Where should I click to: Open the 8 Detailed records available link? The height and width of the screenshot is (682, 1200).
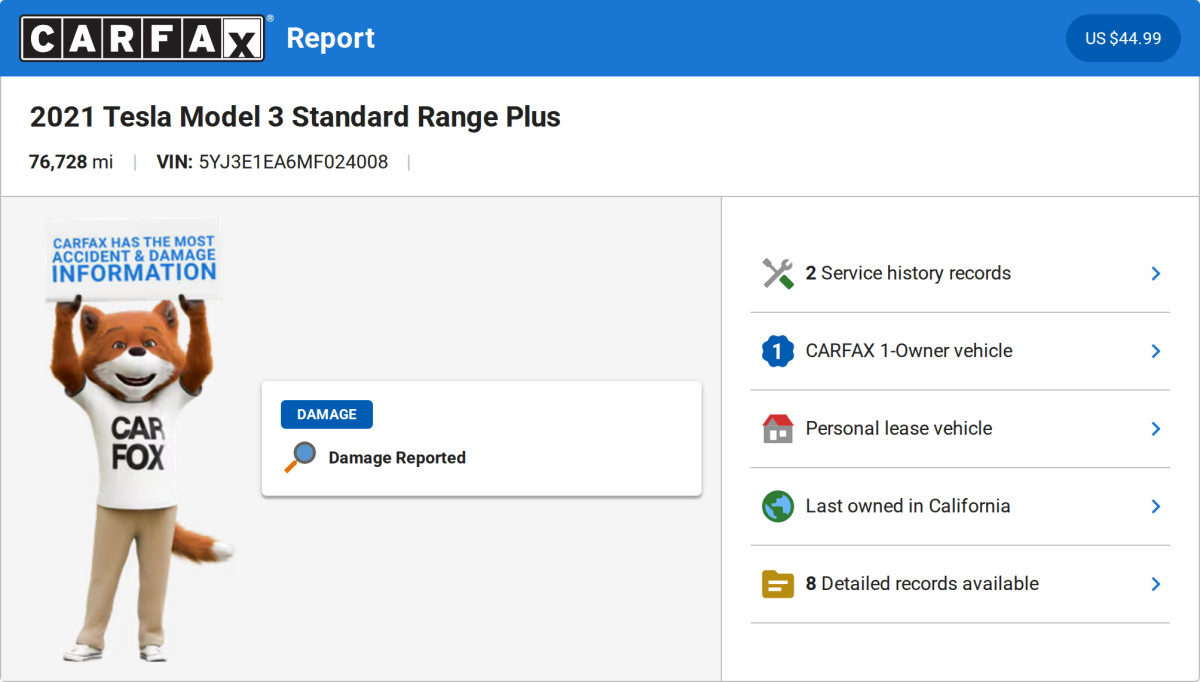pos(922,584)
